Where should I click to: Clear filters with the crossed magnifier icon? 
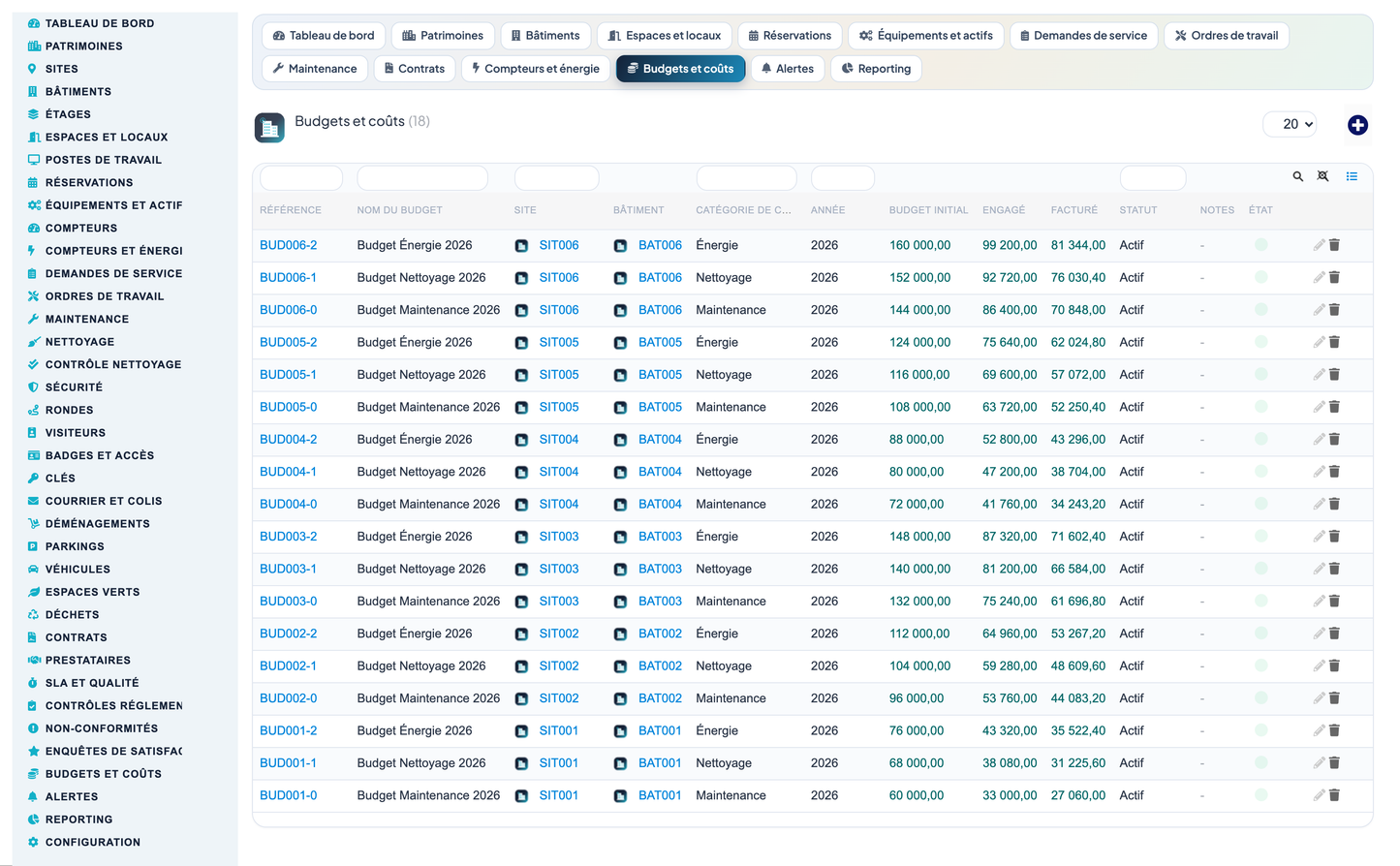[1322, 176]
